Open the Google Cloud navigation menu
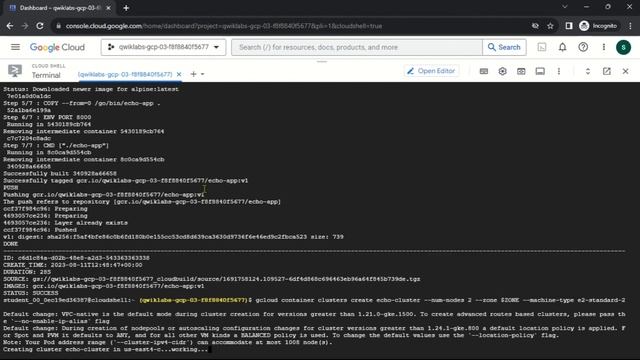Viewport: 640px width, 360px height. pos(15,47)
